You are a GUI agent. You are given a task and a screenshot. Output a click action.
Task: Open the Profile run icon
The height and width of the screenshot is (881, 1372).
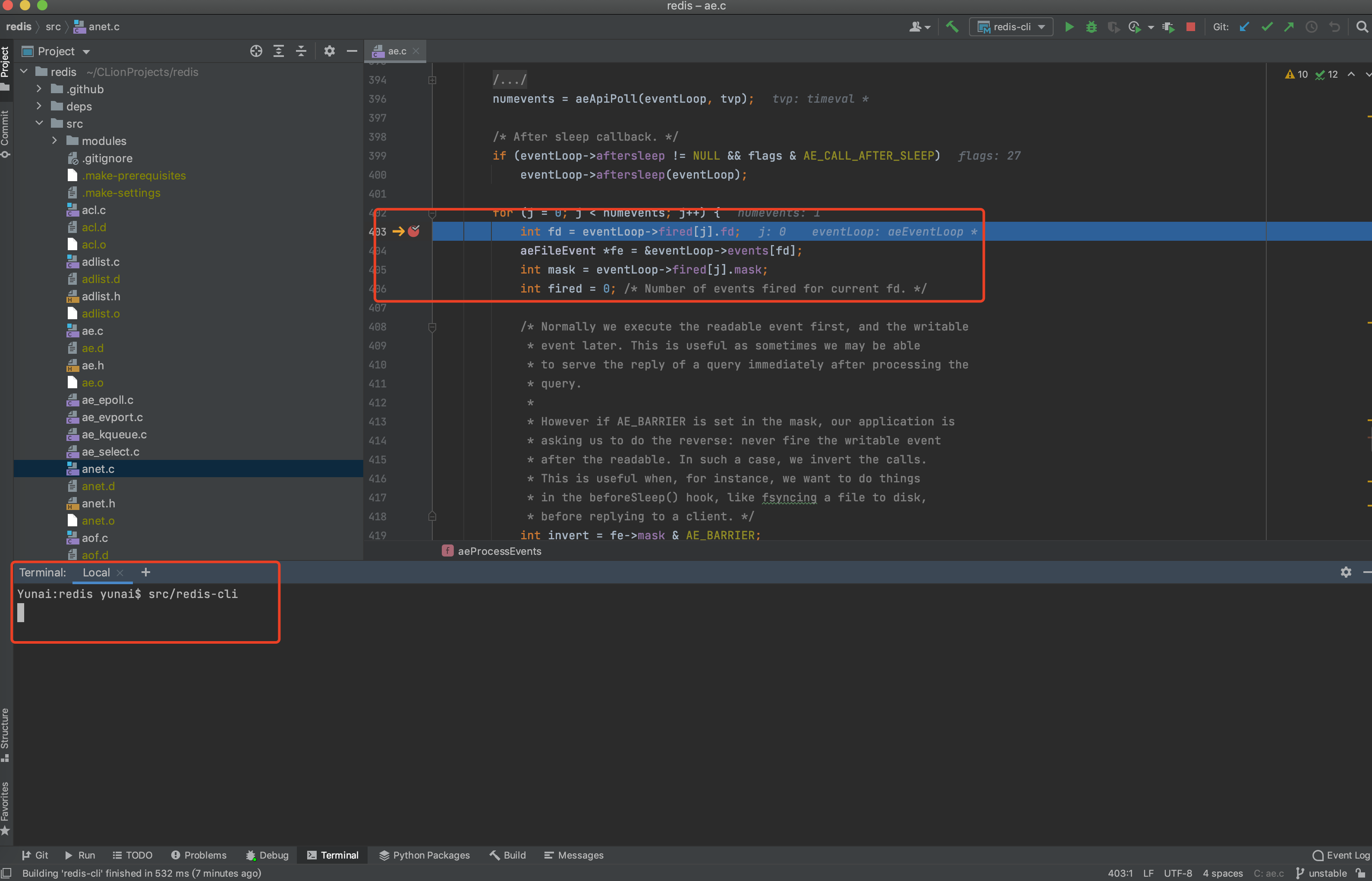coord(1135,27)
